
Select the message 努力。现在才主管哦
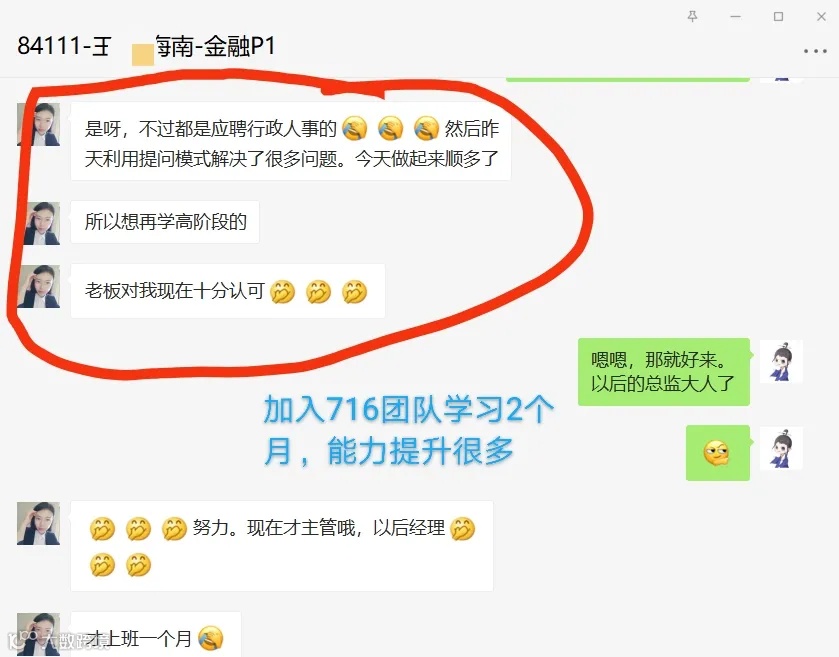pos(281,546)
